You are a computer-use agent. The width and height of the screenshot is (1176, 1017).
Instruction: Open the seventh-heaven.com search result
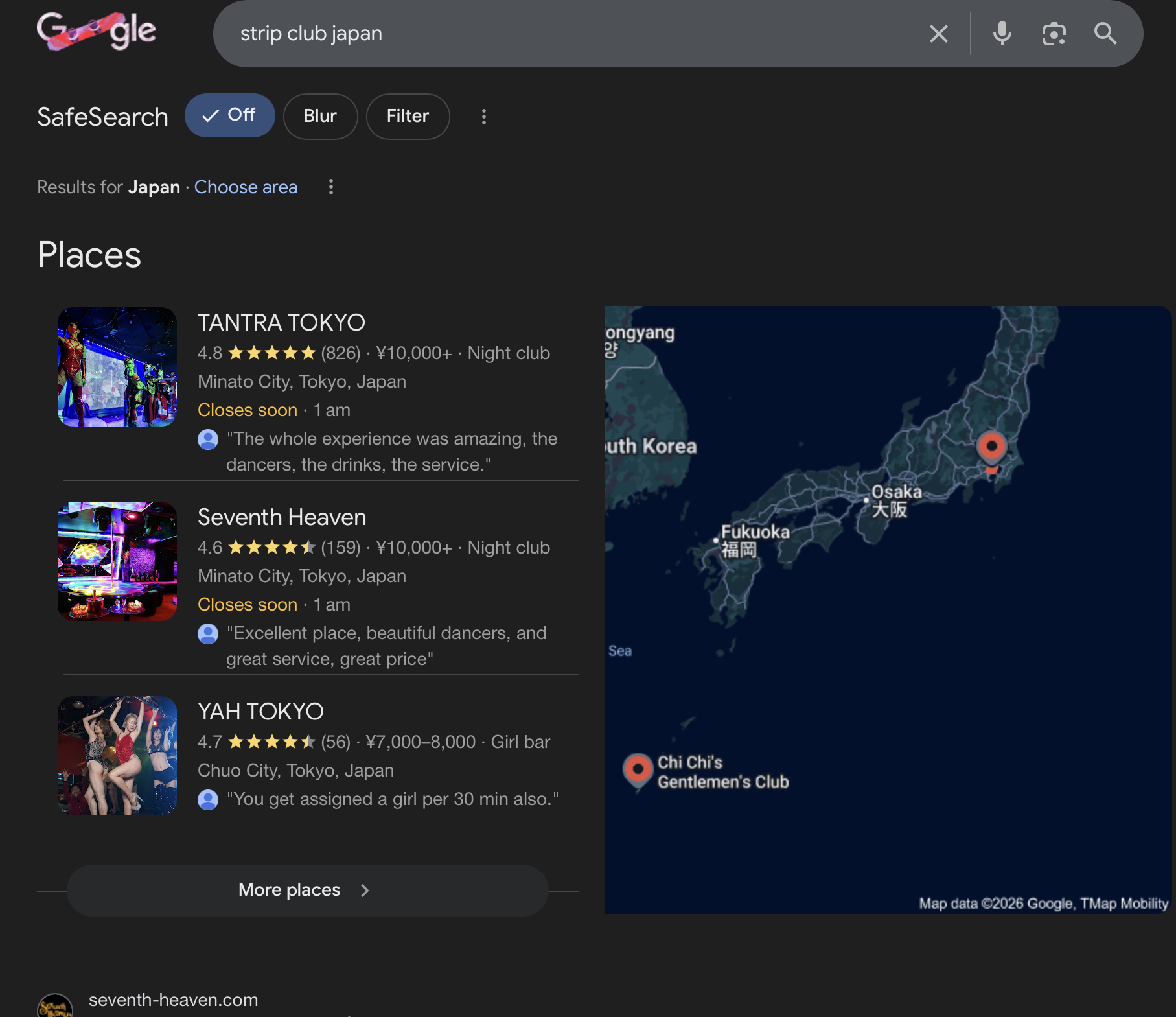173,1000
